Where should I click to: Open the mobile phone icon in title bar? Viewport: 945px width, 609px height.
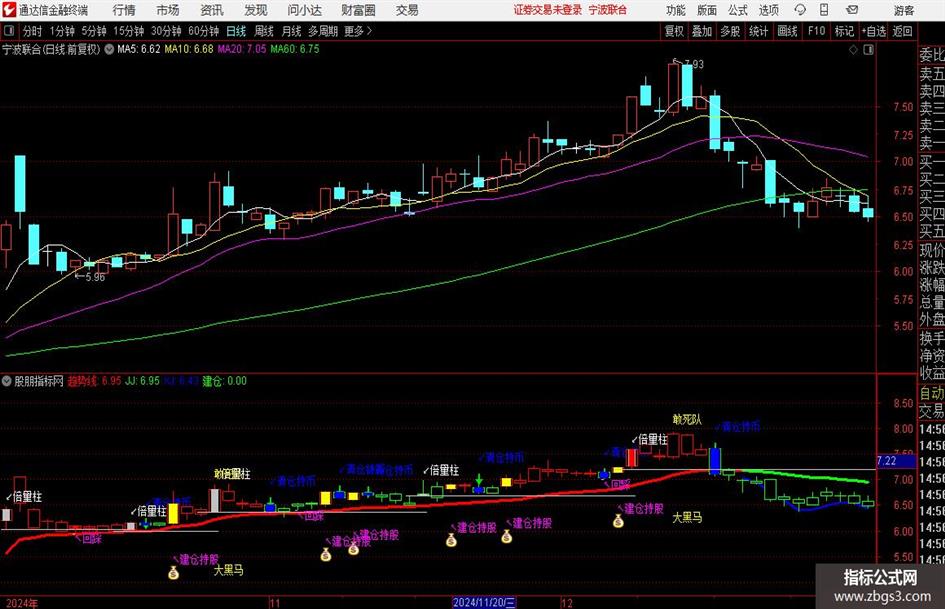coord(824,10)
